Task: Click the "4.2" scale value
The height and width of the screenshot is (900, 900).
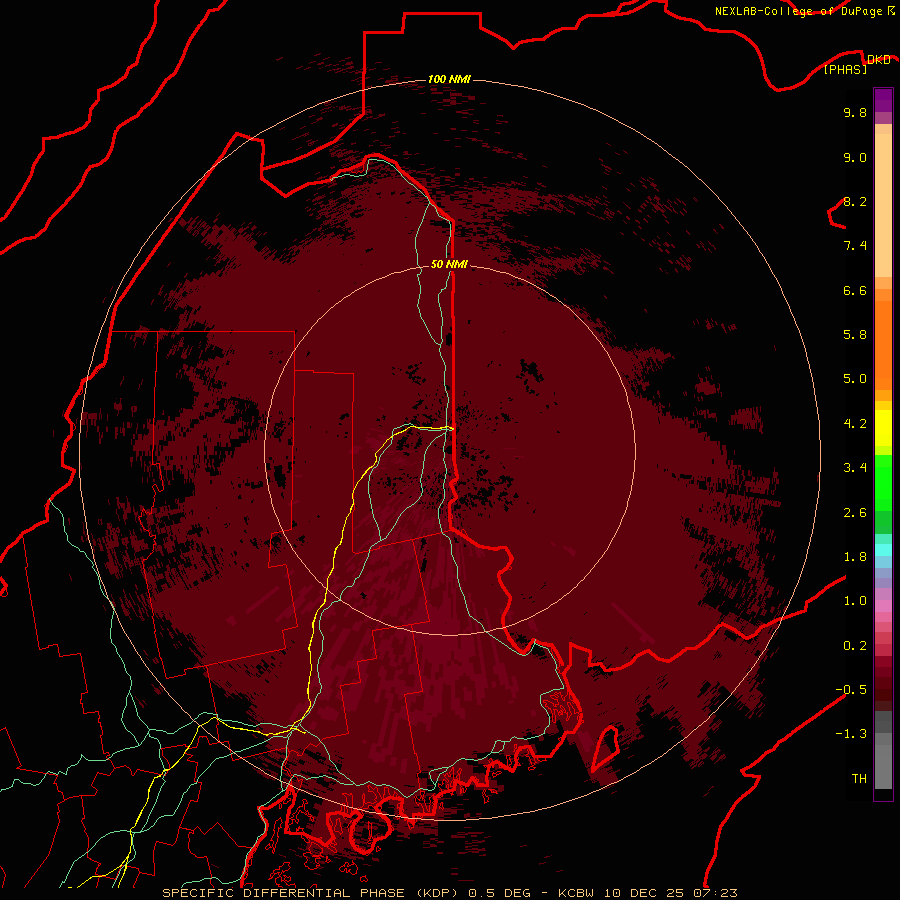Action: pos(855,424)
